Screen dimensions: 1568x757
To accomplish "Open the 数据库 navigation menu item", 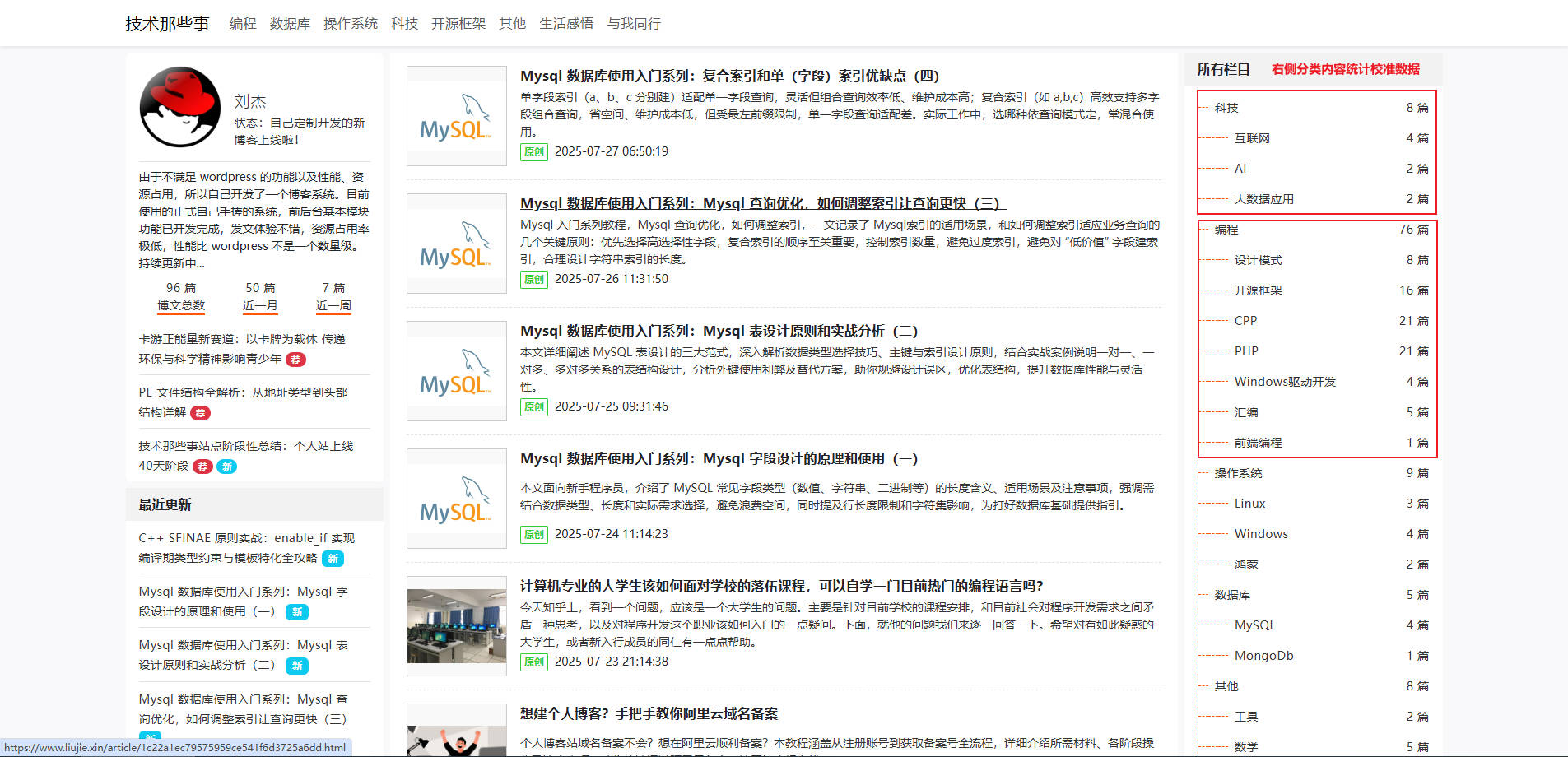I will click(x=290, y=24).
